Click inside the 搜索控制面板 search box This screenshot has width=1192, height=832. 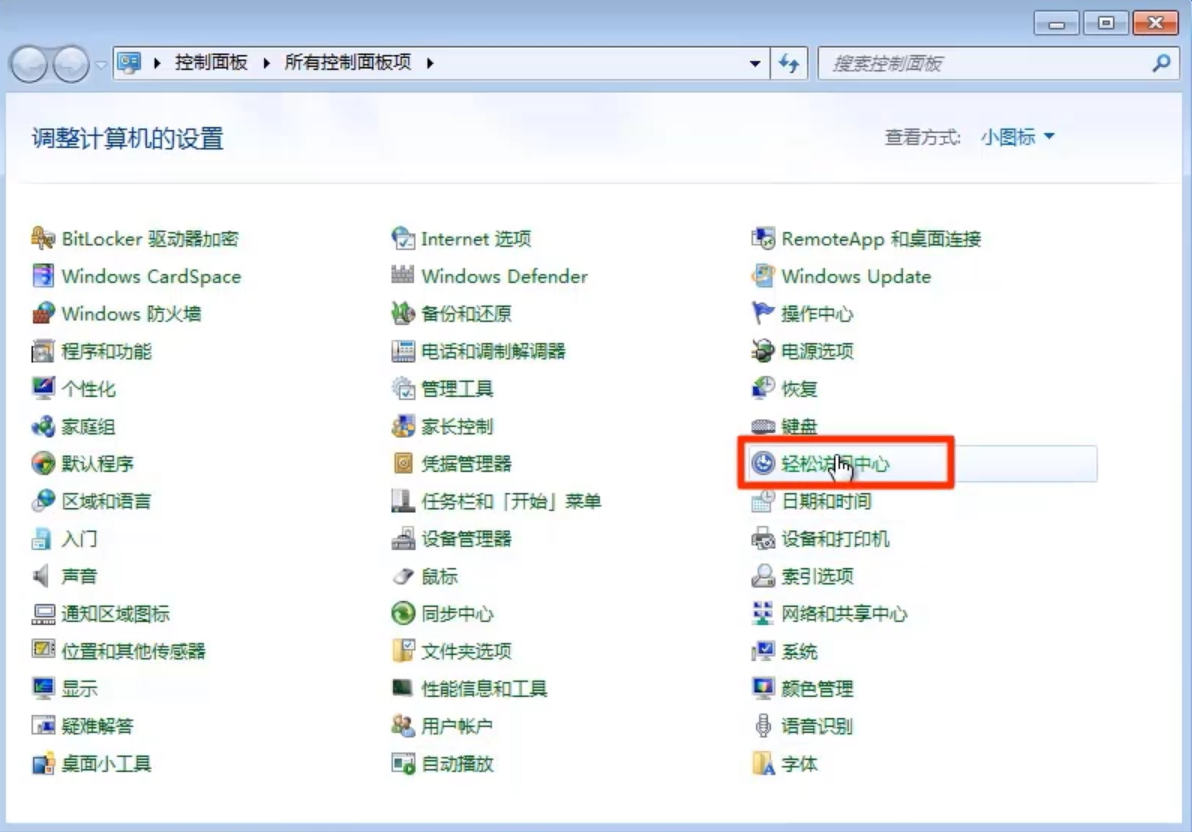pos(980,62)
